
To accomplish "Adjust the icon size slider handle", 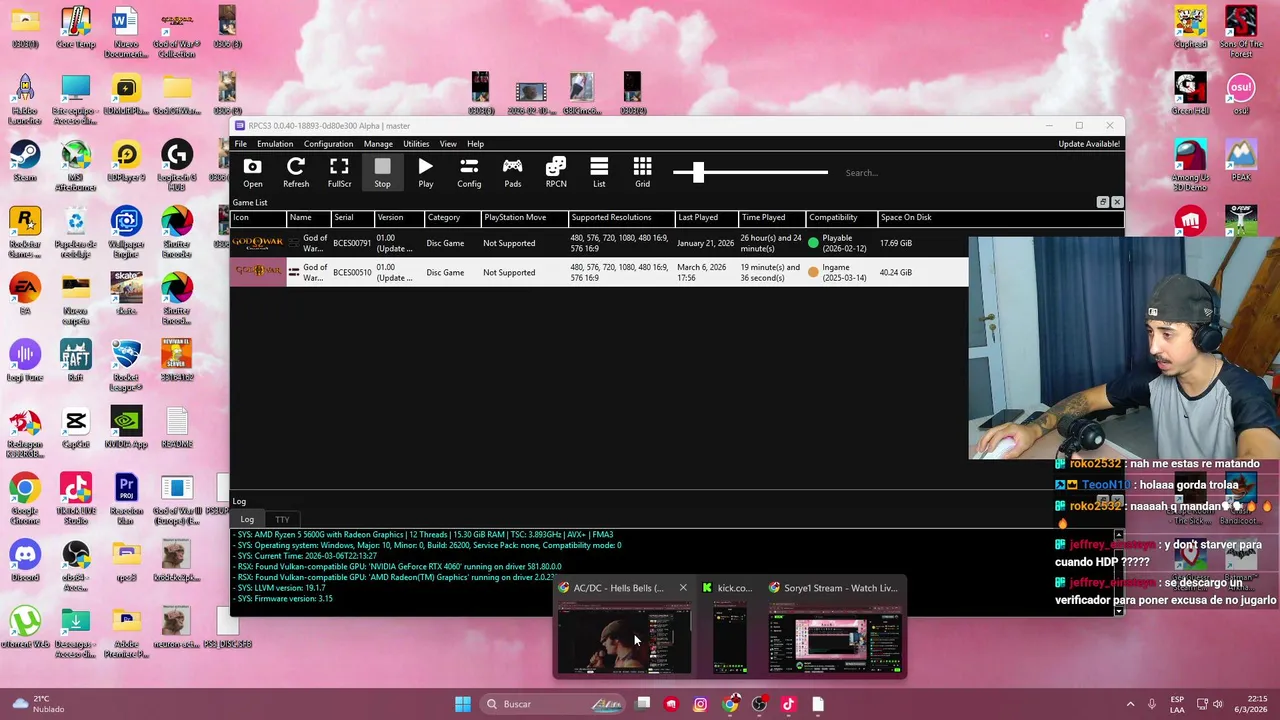I will pyautogui.click(x=698, y=172).
